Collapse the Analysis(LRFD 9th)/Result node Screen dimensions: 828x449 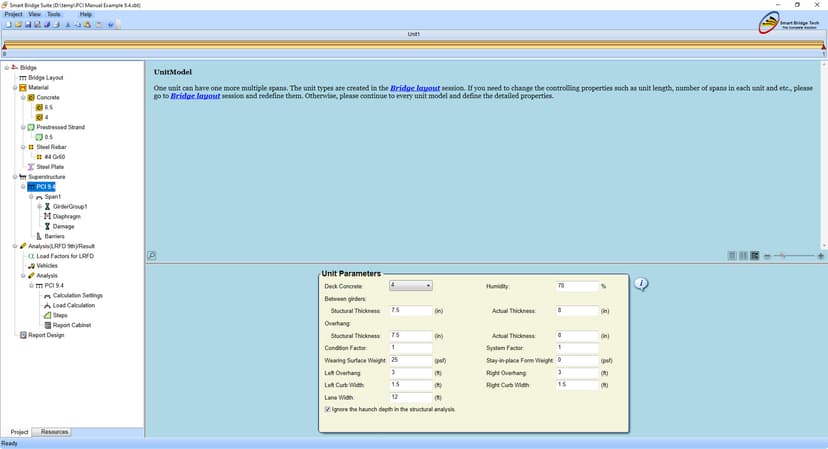tap(15, 246)
